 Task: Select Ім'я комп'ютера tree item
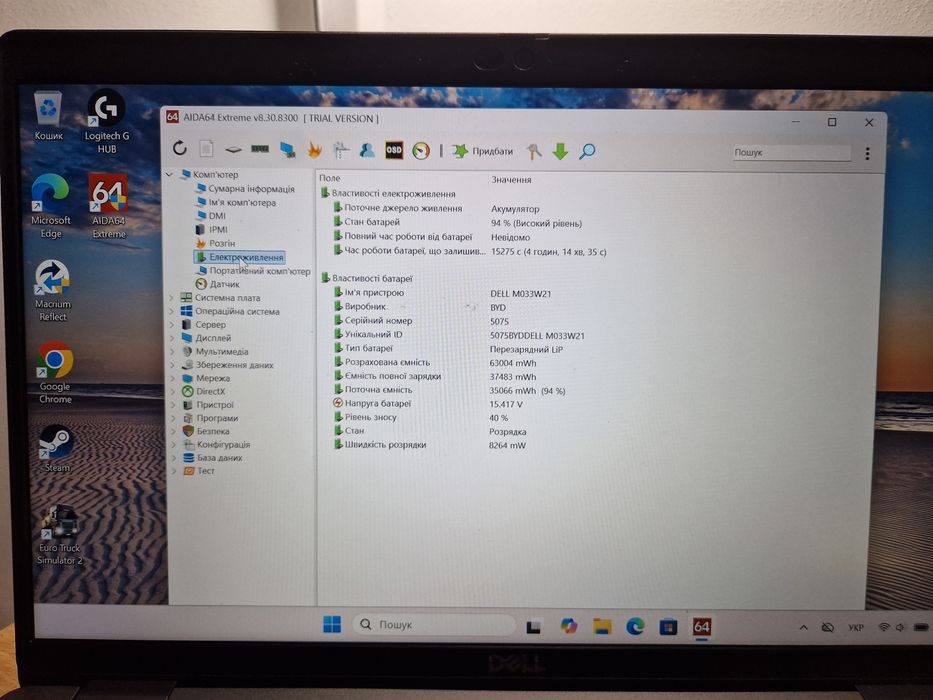(236, 202)
